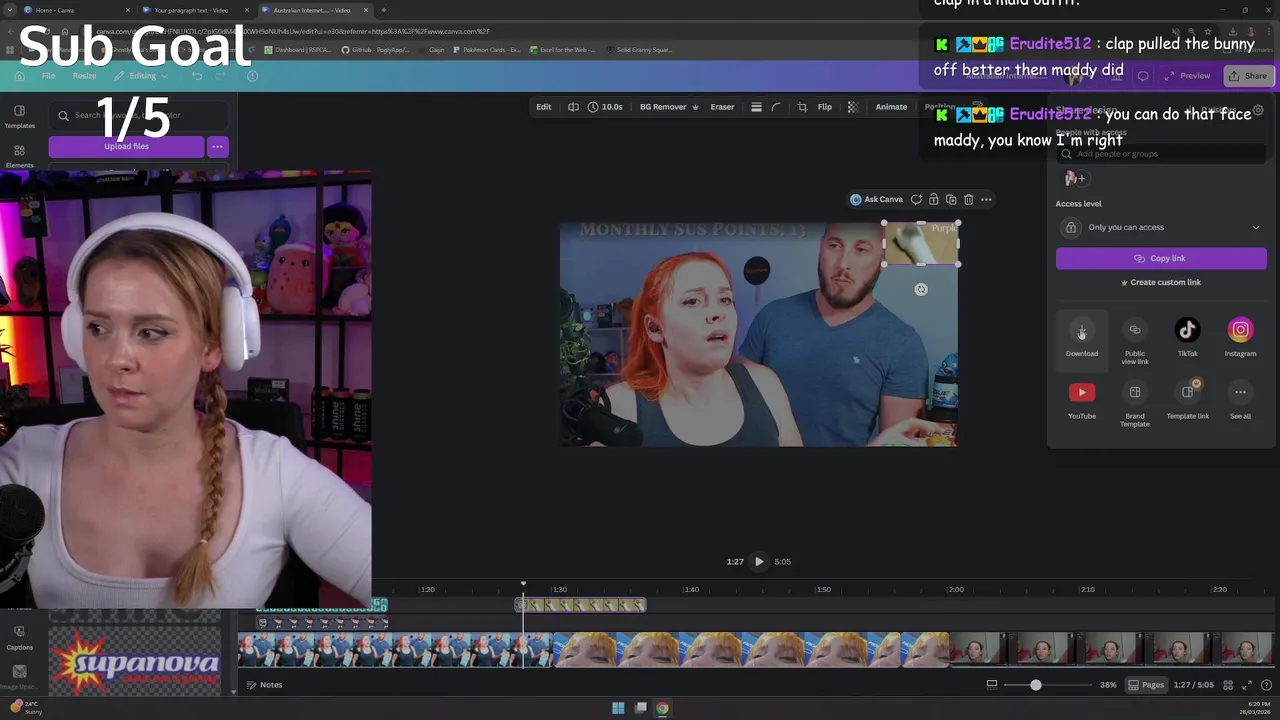
Task: Switch to 'Home - Canva' browser tab
Action: click(x=75, y=10)
